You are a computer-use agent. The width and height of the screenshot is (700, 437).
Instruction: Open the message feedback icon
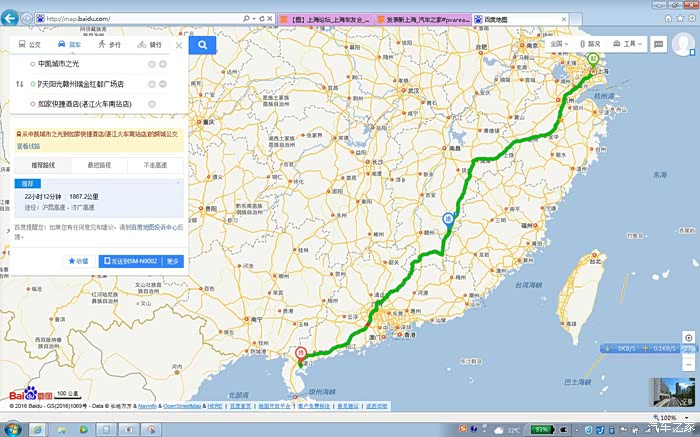(660, 44)
